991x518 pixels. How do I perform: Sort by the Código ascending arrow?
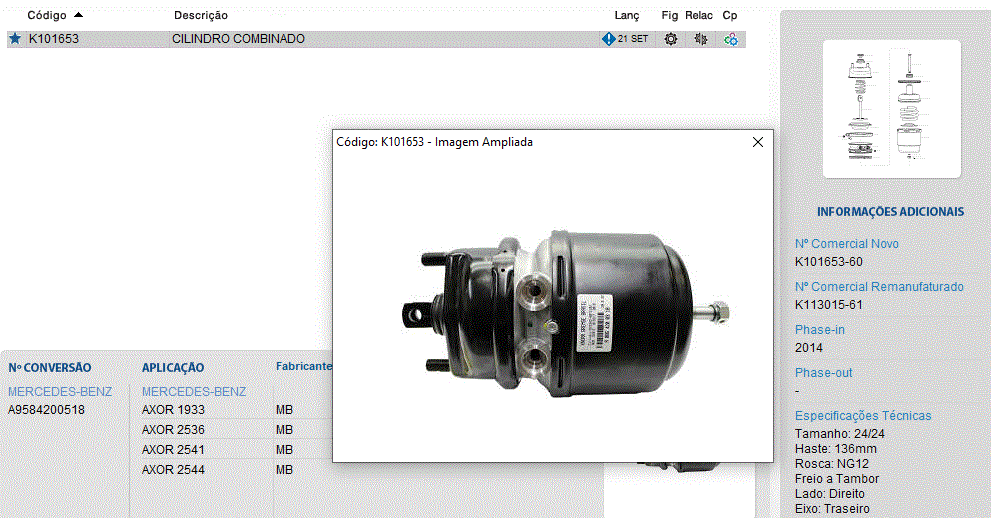[x=79, y=15]
